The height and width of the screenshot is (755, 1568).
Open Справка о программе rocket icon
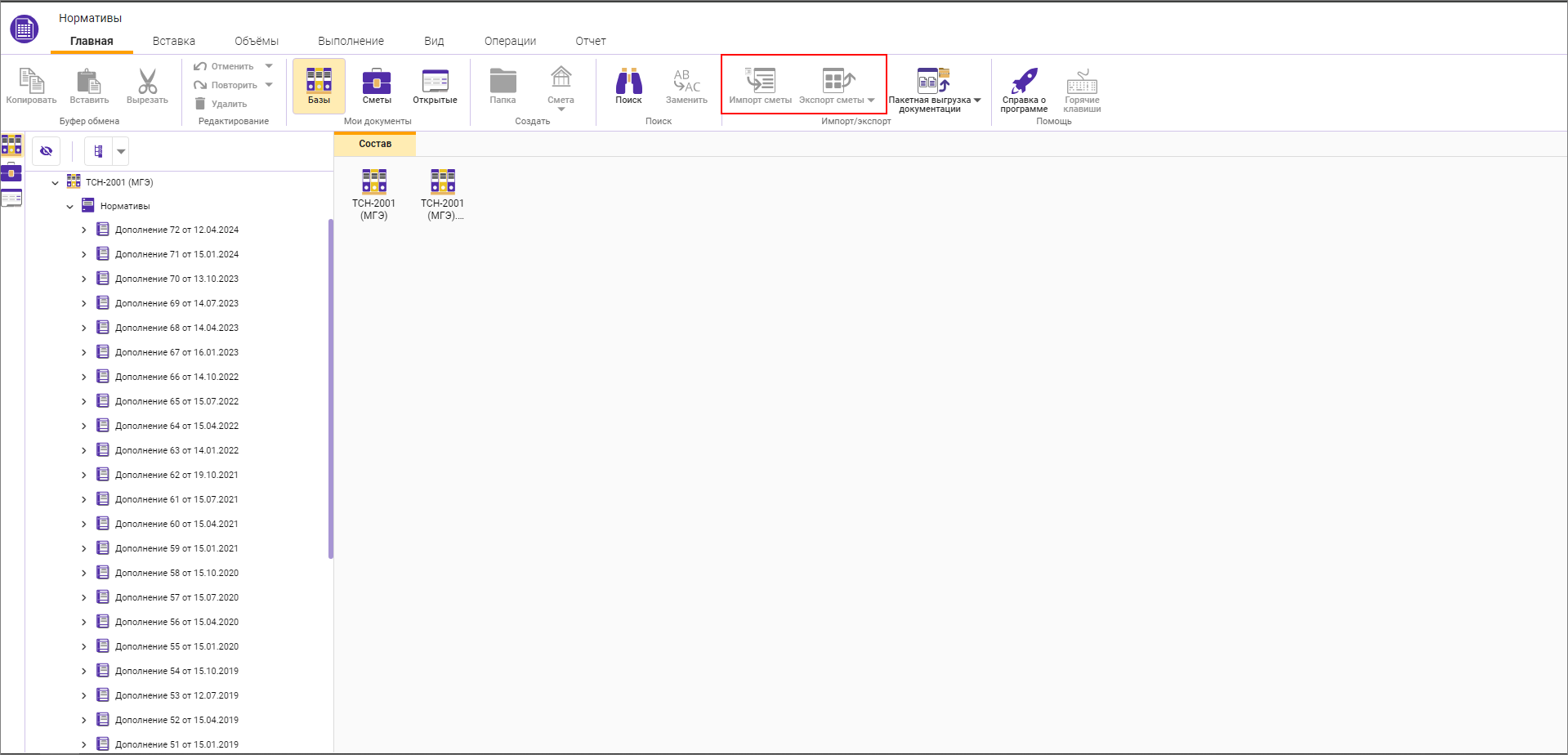(x=1024, y=81)
